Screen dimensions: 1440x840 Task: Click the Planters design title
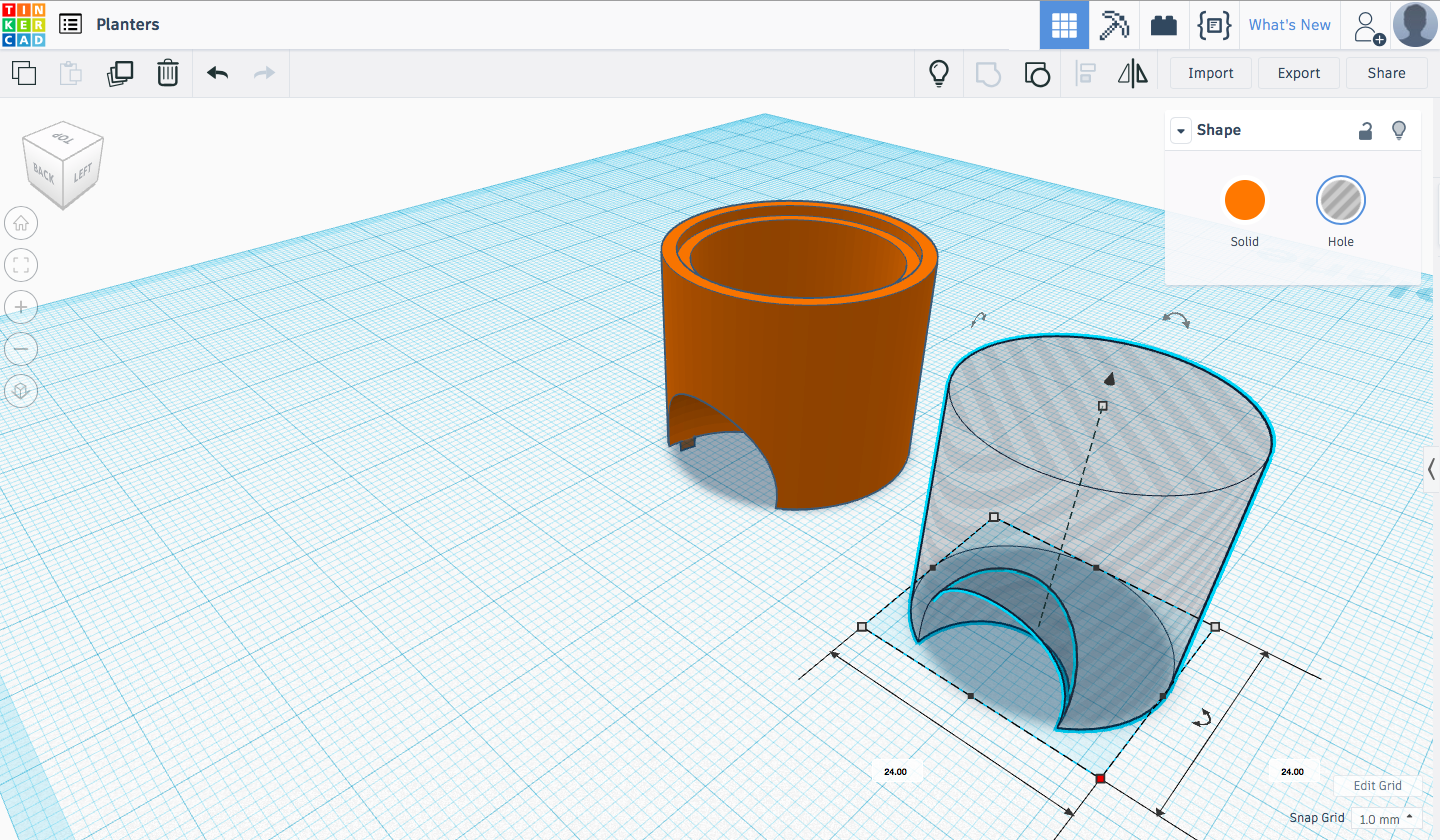tap(128, 24)
